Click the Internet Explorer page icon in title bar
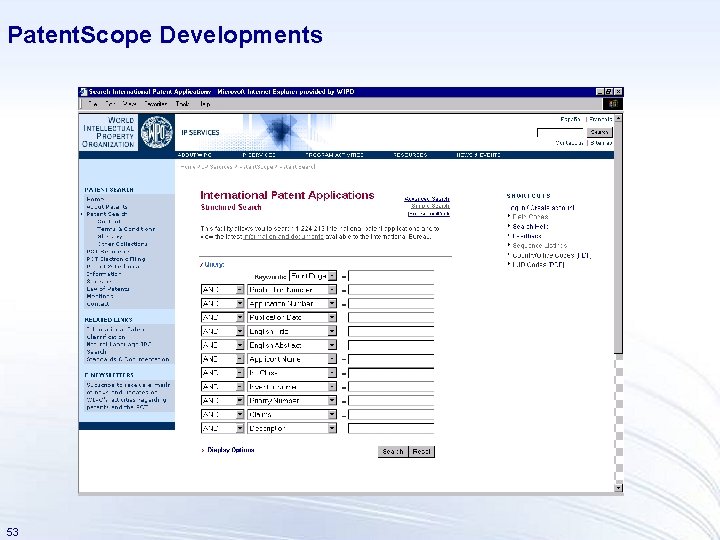Screen dimensions: 720x540 [83, 92]
